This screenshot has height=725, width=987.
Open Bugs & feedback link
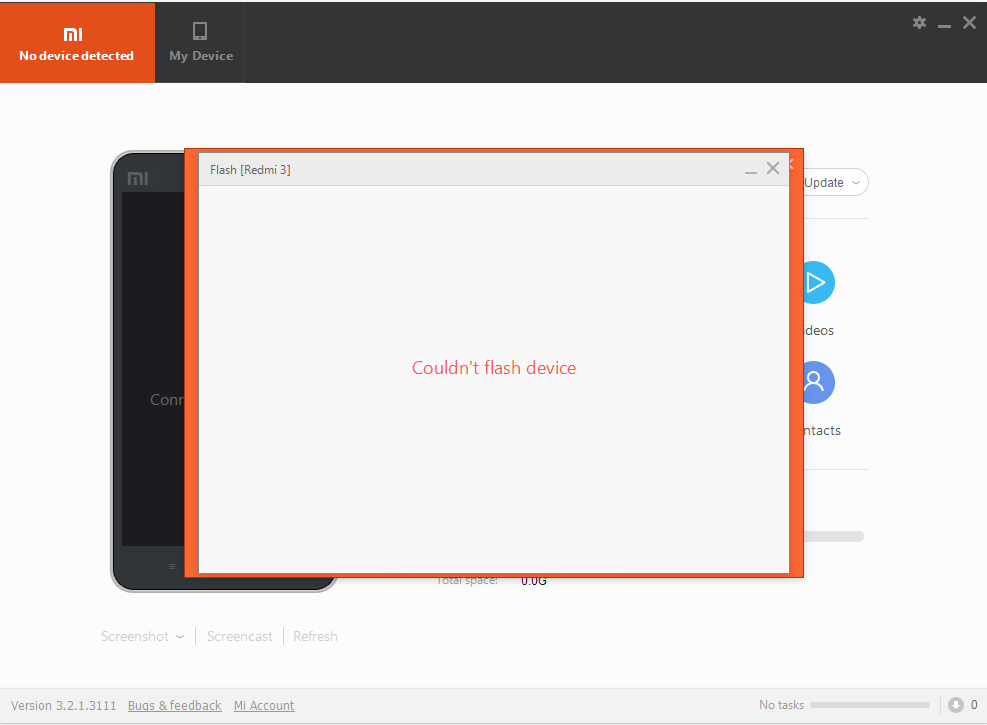174,705
